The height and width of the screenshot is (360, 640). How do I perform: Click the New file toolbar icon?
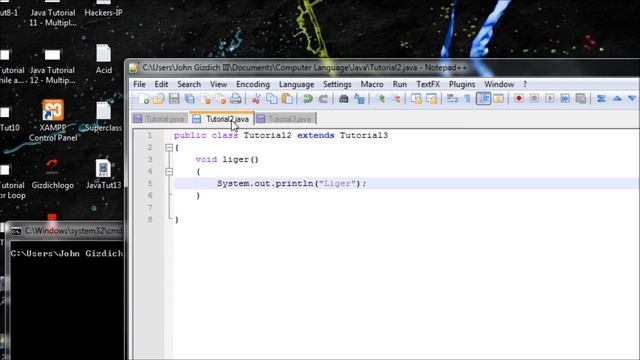(143, 99)
